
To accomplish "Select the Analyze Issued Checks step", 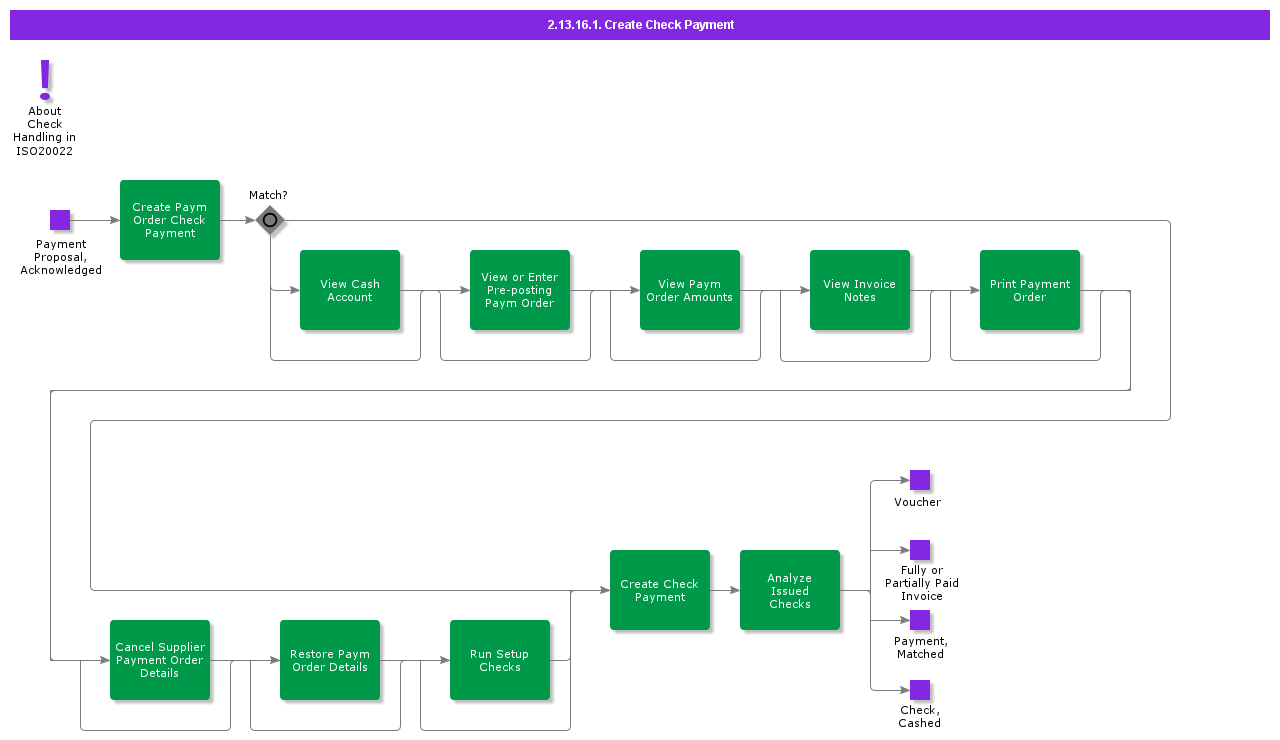I will 790,590.
